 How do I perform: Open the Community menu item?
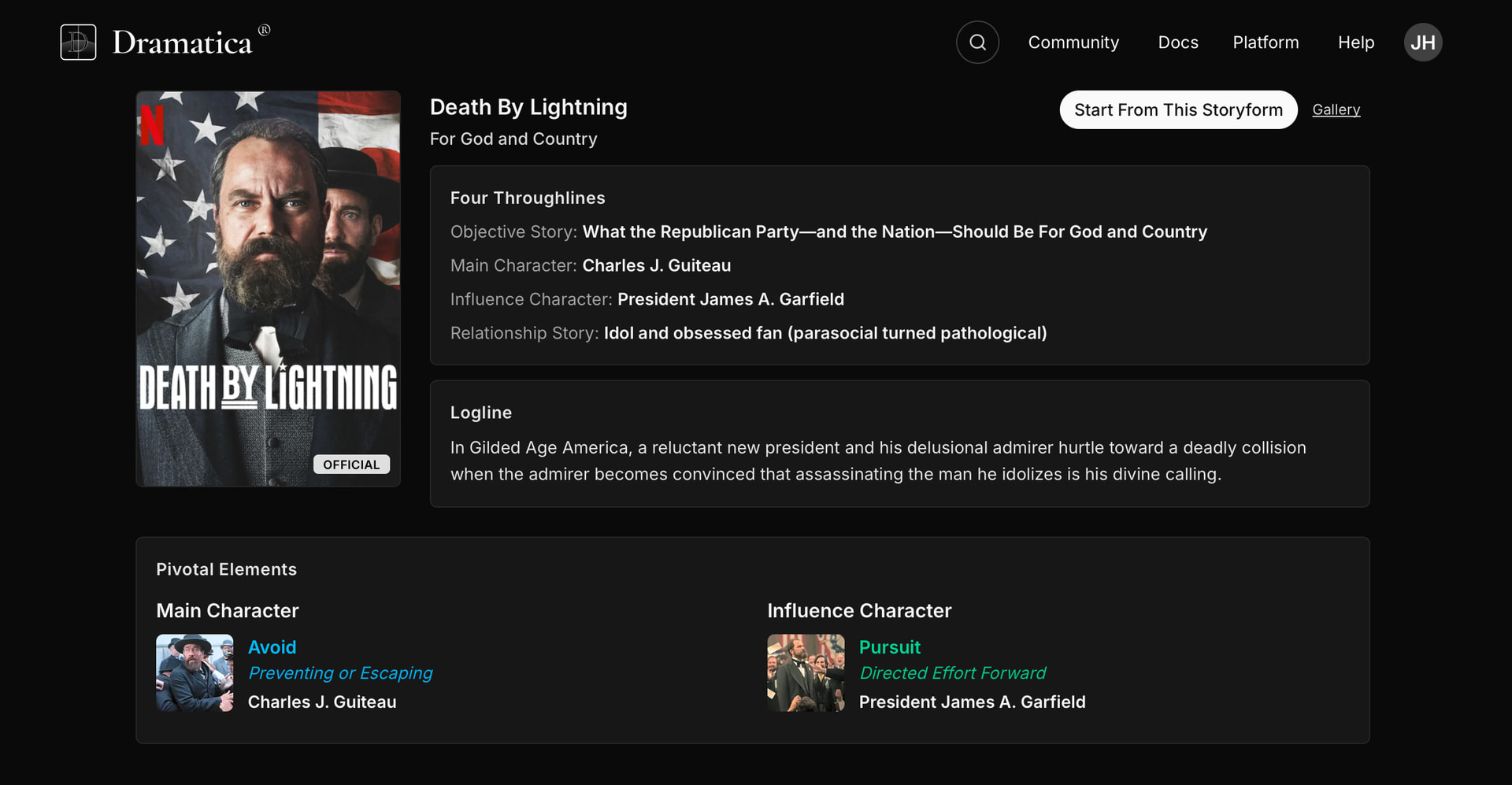tap(1073, 43)
